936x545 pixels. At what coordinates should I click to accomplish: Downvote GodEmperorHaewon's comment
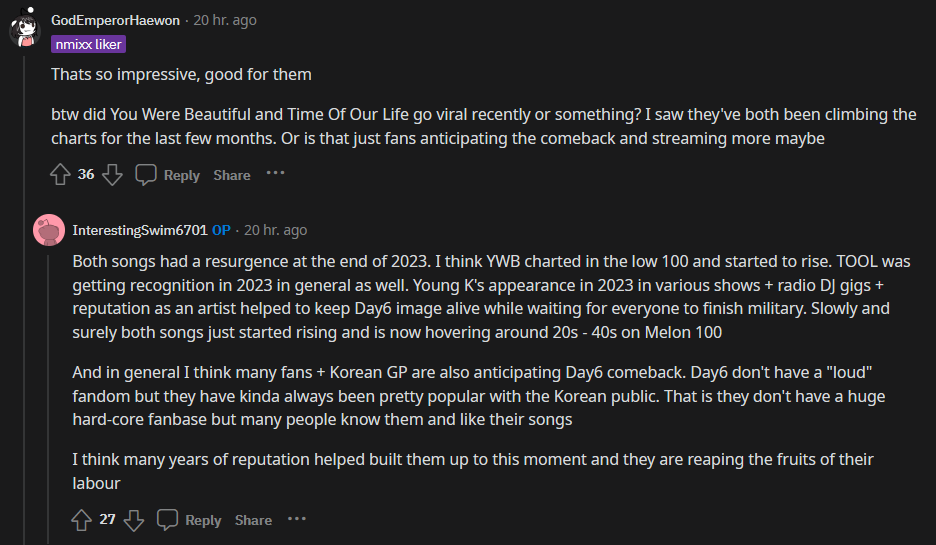112,175
